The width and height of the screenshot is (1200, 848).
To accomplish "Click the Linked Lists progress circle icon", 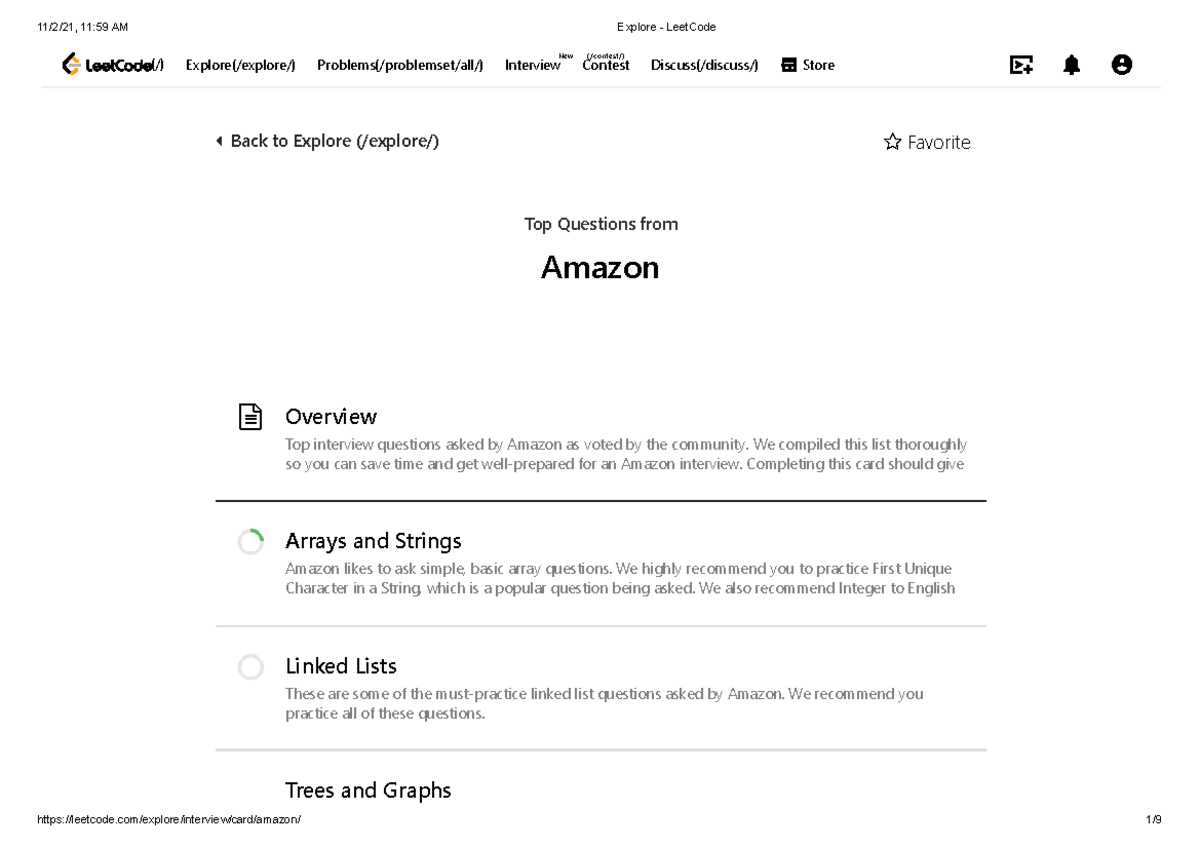I will (251, 667).
